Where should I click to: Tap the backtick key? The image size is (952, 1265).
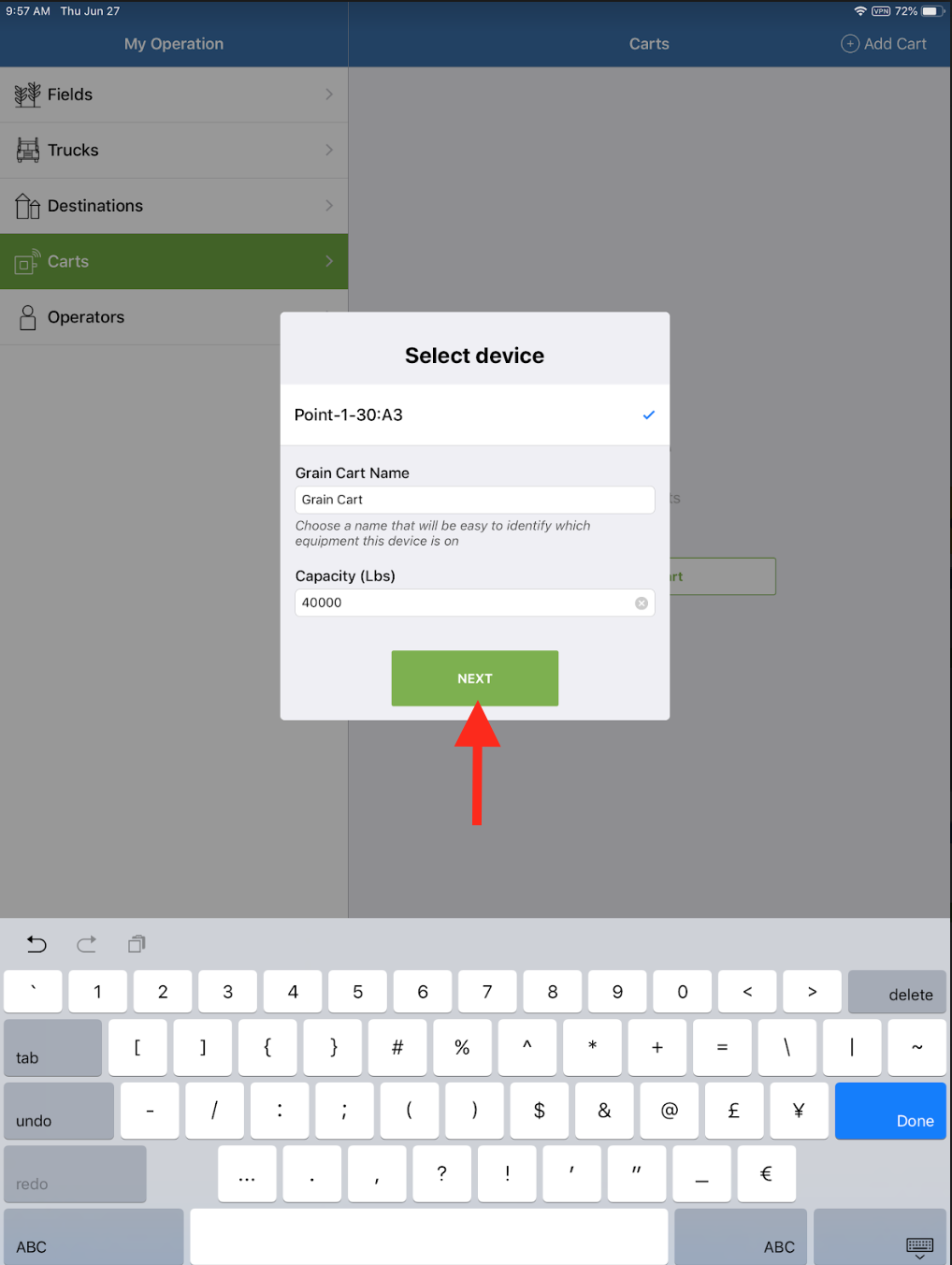coord(33,992)
